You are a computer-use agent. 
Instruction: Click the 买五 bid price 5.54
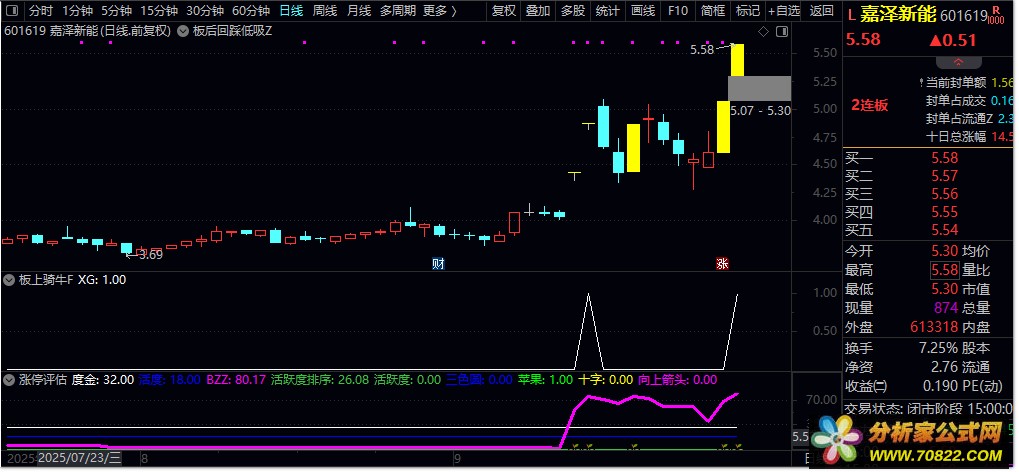(944, 230)
